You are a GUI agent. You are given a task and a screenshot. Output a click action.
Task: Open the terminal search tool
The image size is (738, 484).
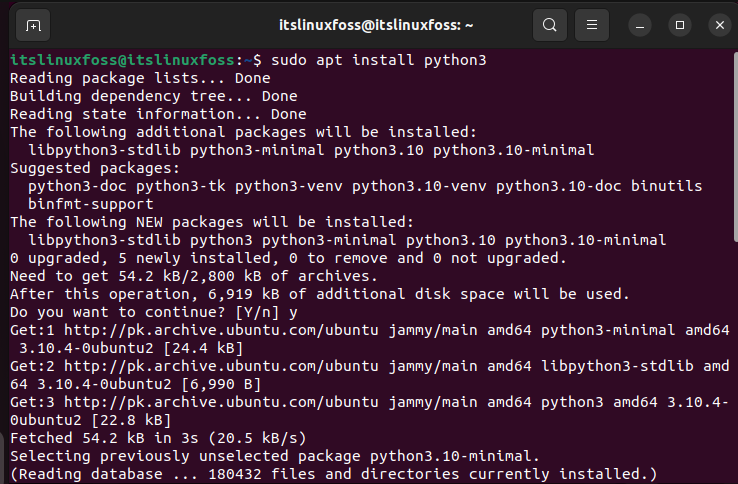[550, 25]
